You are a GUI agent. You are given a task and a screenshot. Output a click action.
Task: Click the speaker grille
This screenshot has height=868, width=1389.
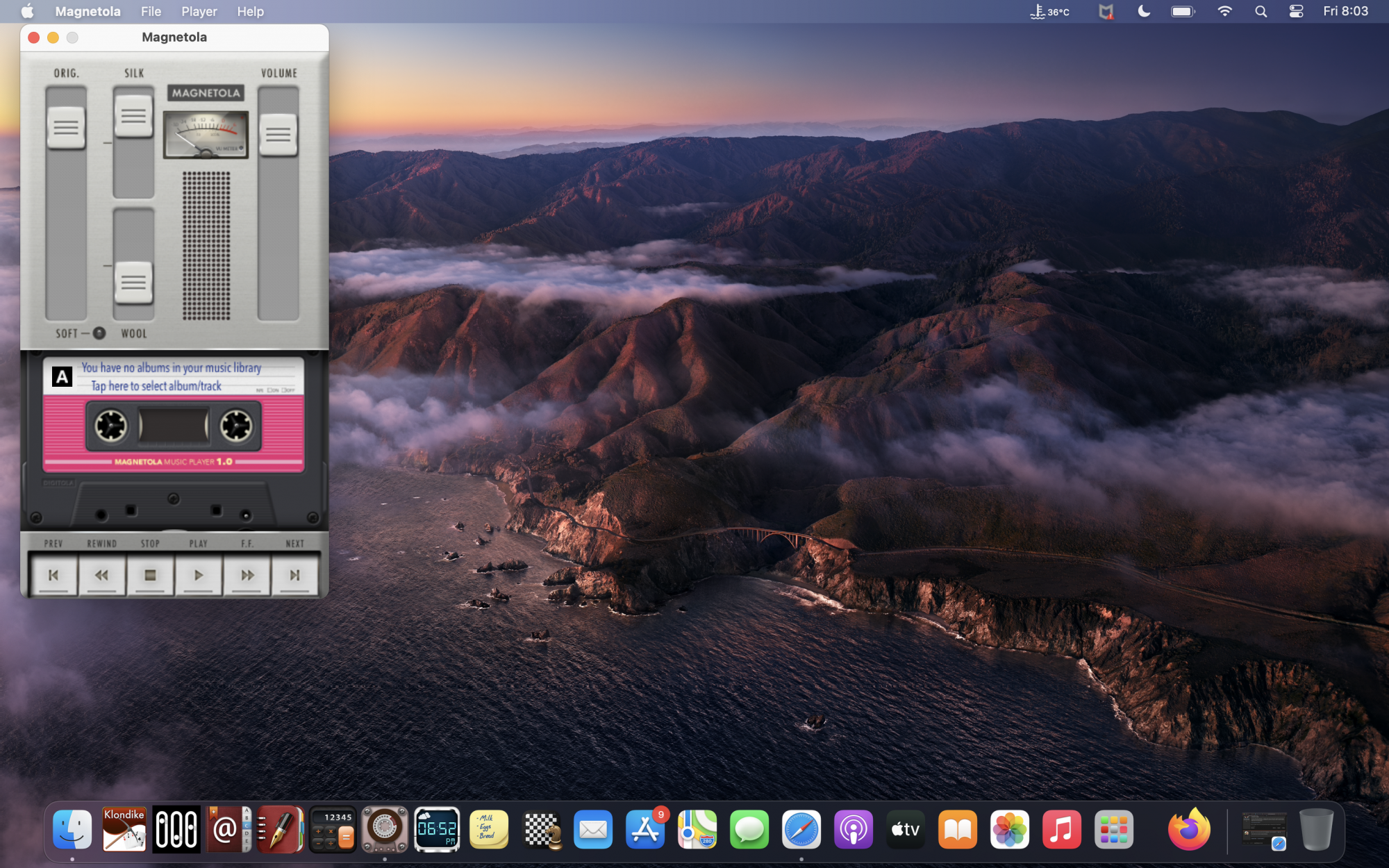point(206,246)
